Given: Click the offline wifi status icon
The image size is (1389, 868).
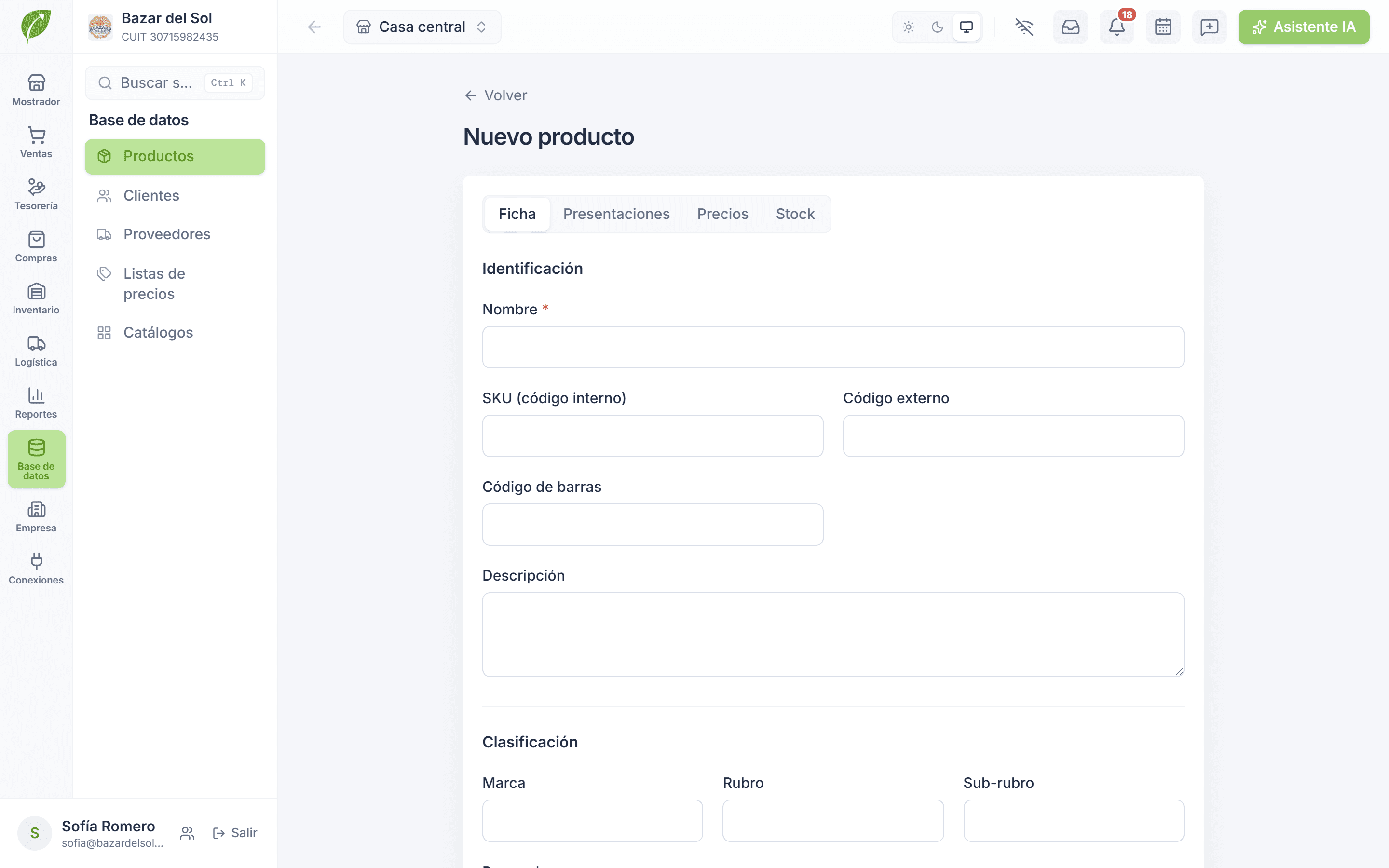Looking at the screenshot, I should pos(1024,27).
